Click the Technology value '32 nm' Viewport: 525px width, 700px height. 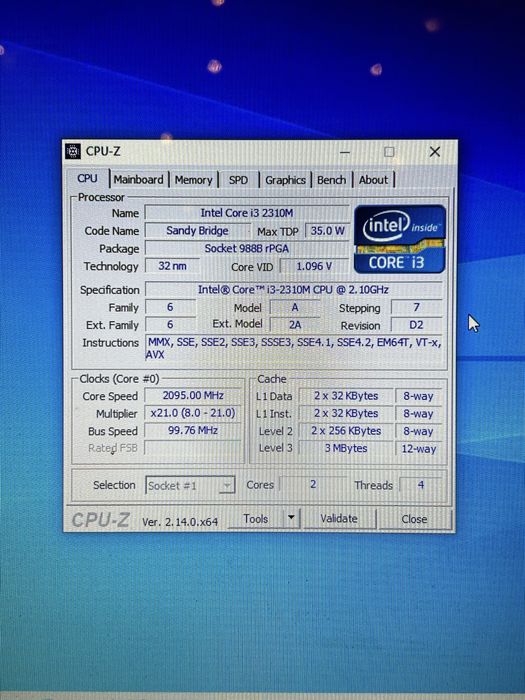pyautogui.click(x=172, y=266)
